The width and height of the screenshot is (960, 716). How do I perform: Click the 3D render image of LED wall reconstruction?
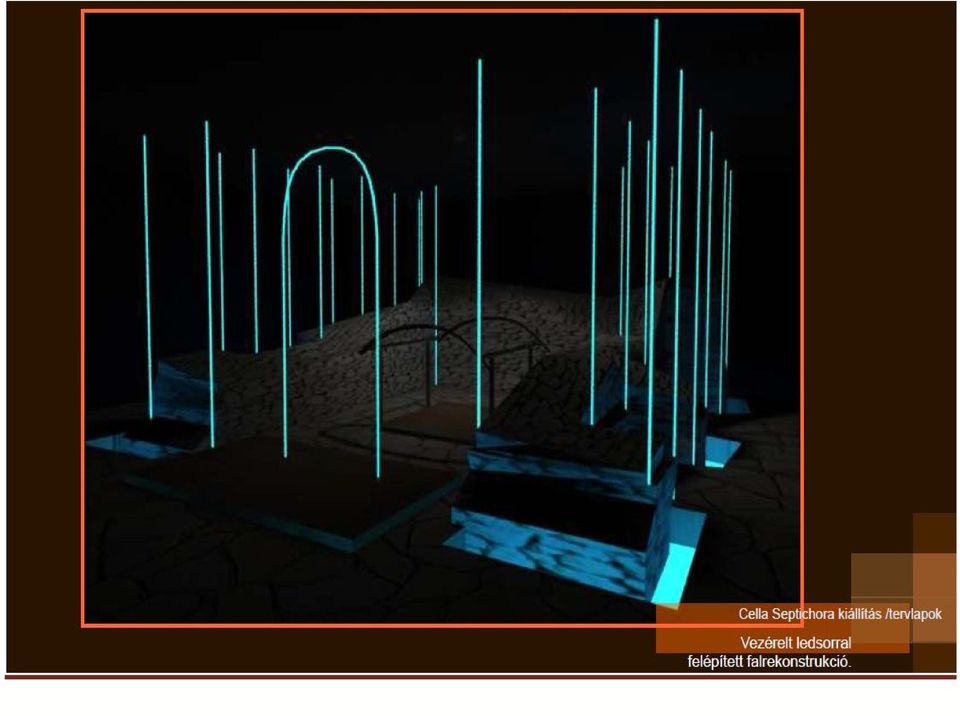442,318
